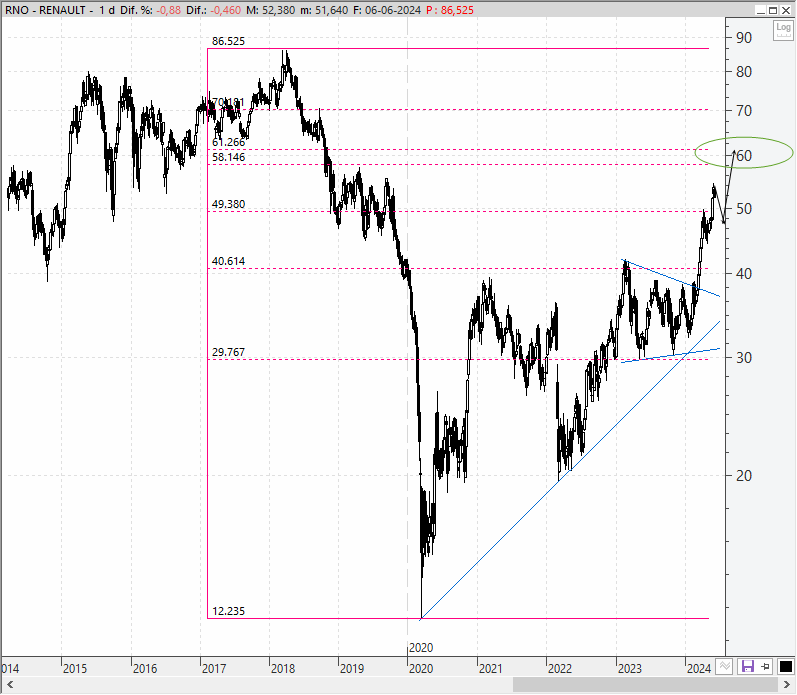Minimize the RNO chart window

pos(761,10)
